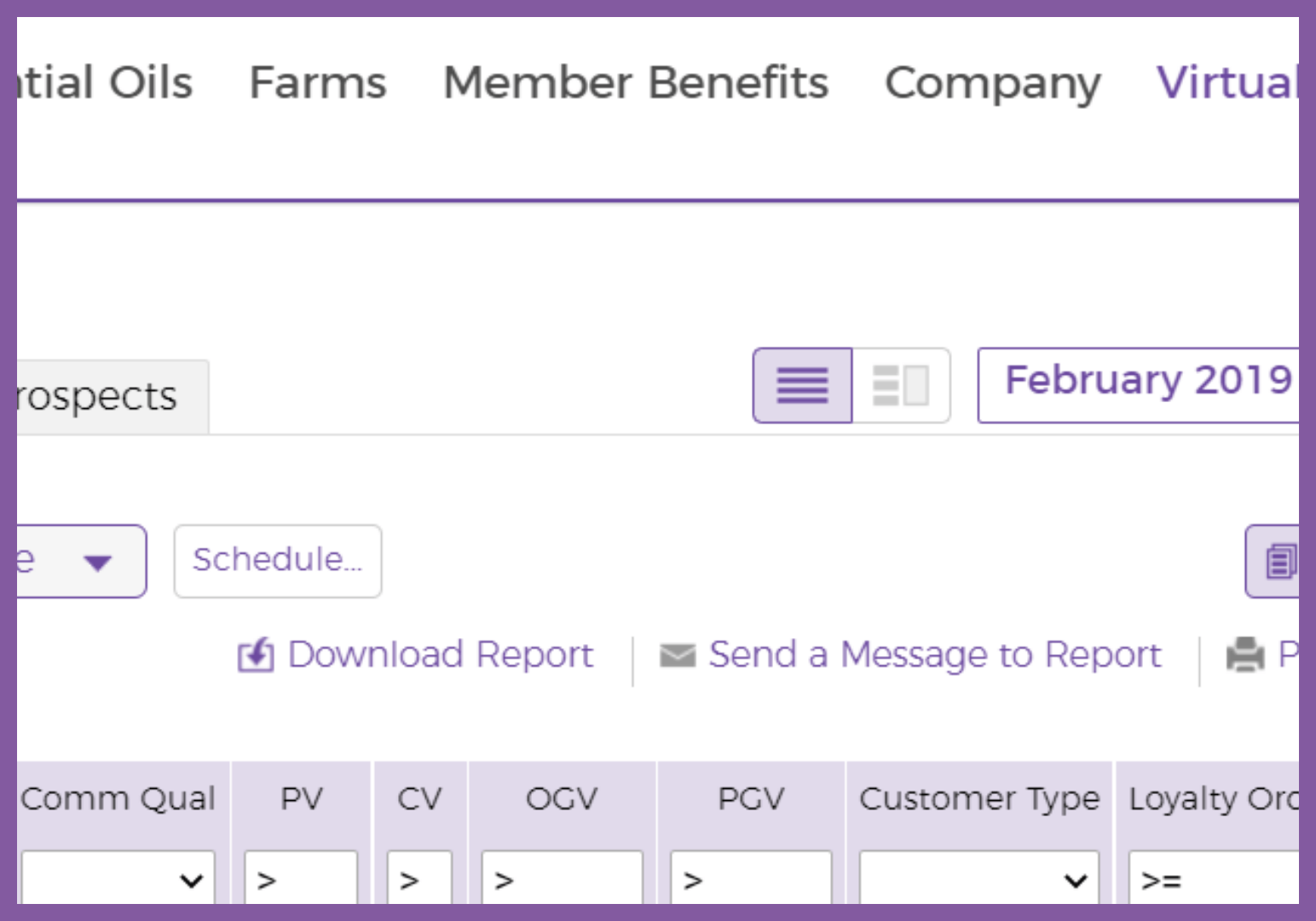This screenshot has height=921, width=1316.
Task: Open the Customer Type filter dropdown
Action: tap(978, 879)
